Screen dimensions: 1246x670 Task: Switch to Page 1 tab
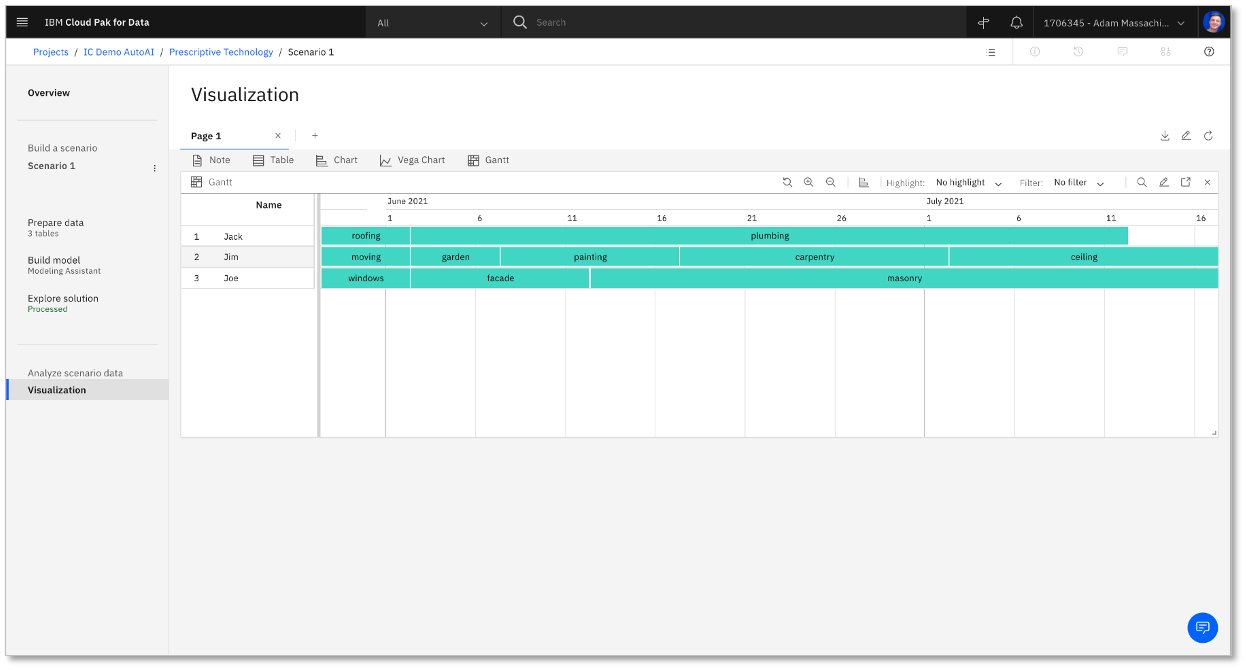click(206, 136)
